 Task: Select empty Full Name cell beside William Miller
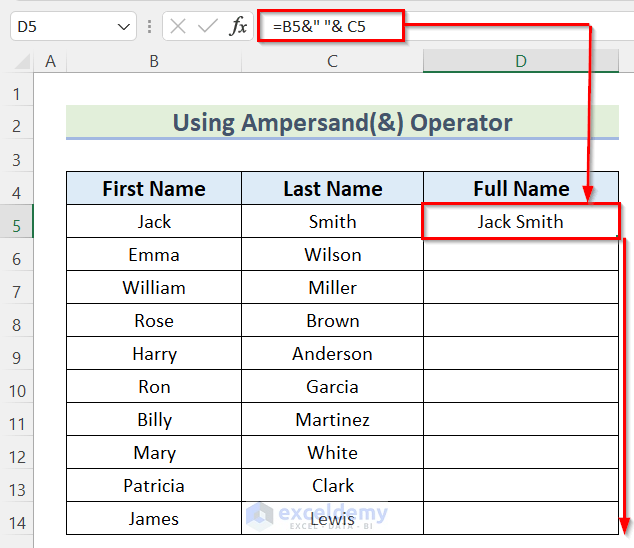click(521, 288)
